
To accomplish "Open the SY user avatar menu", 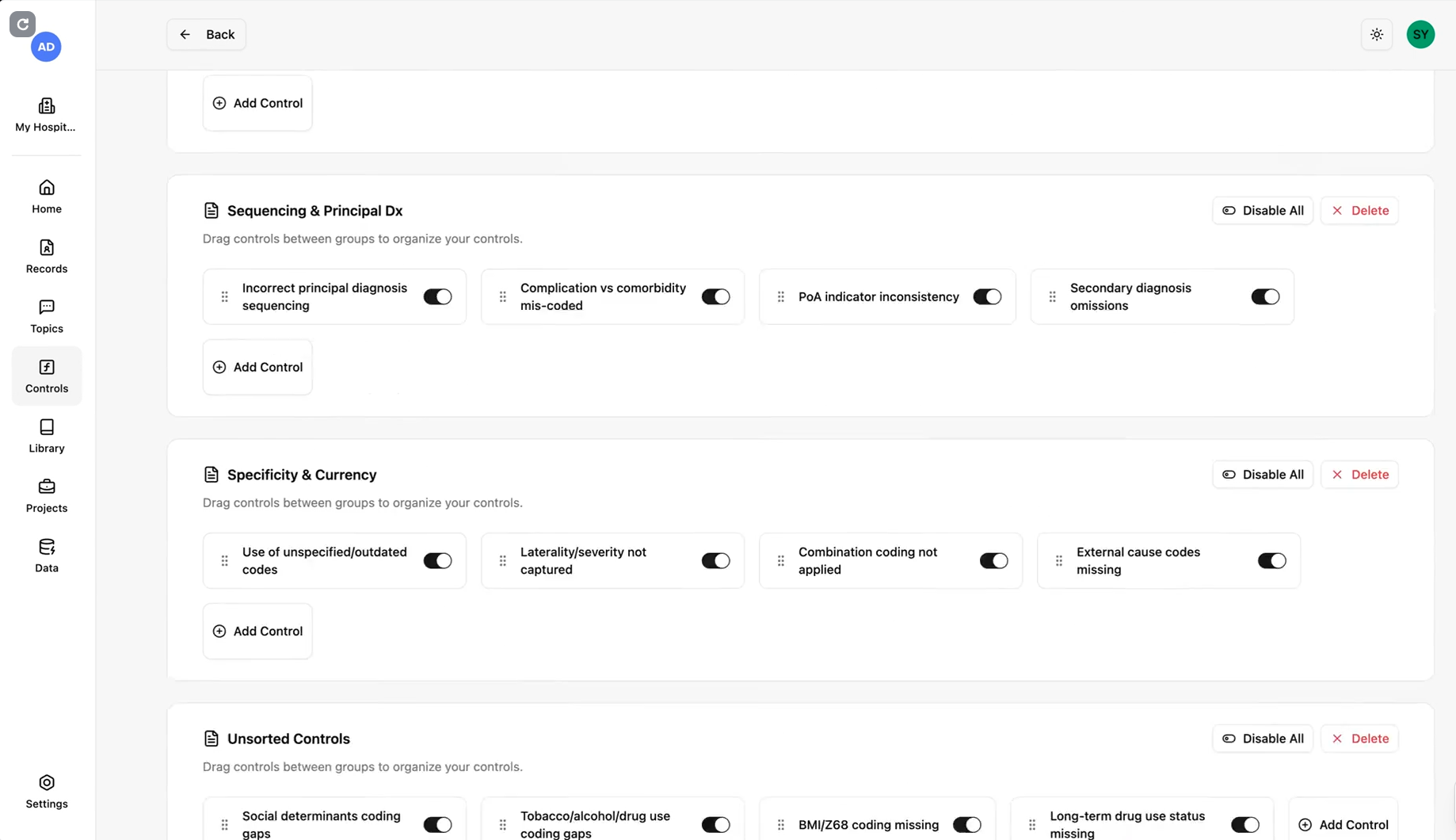I will point(1420,35).
